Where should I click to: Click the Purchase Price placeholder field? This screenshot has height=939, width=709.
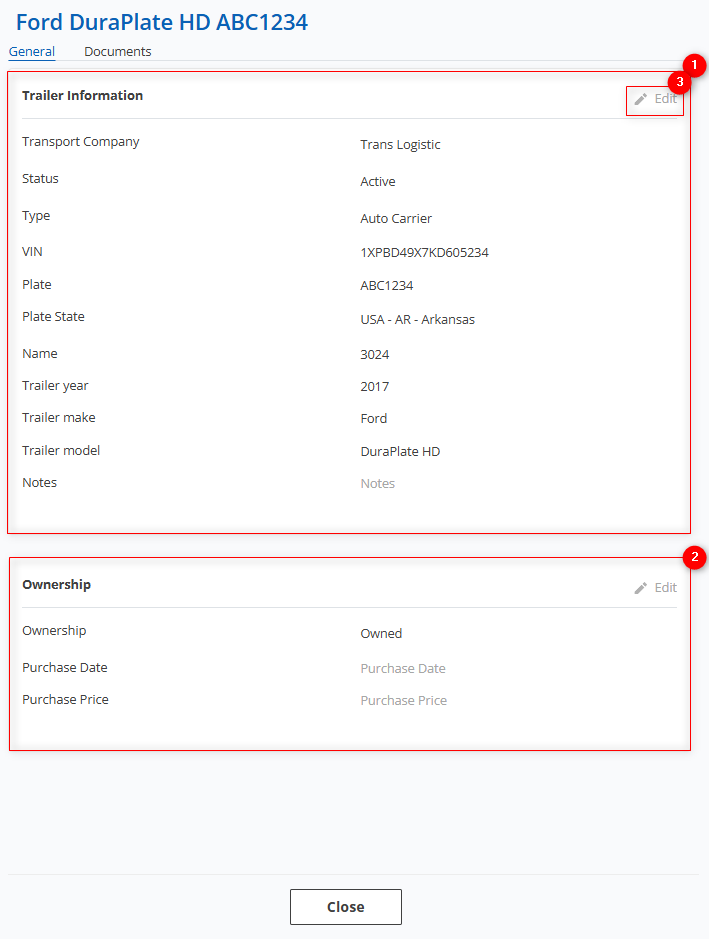403,701
